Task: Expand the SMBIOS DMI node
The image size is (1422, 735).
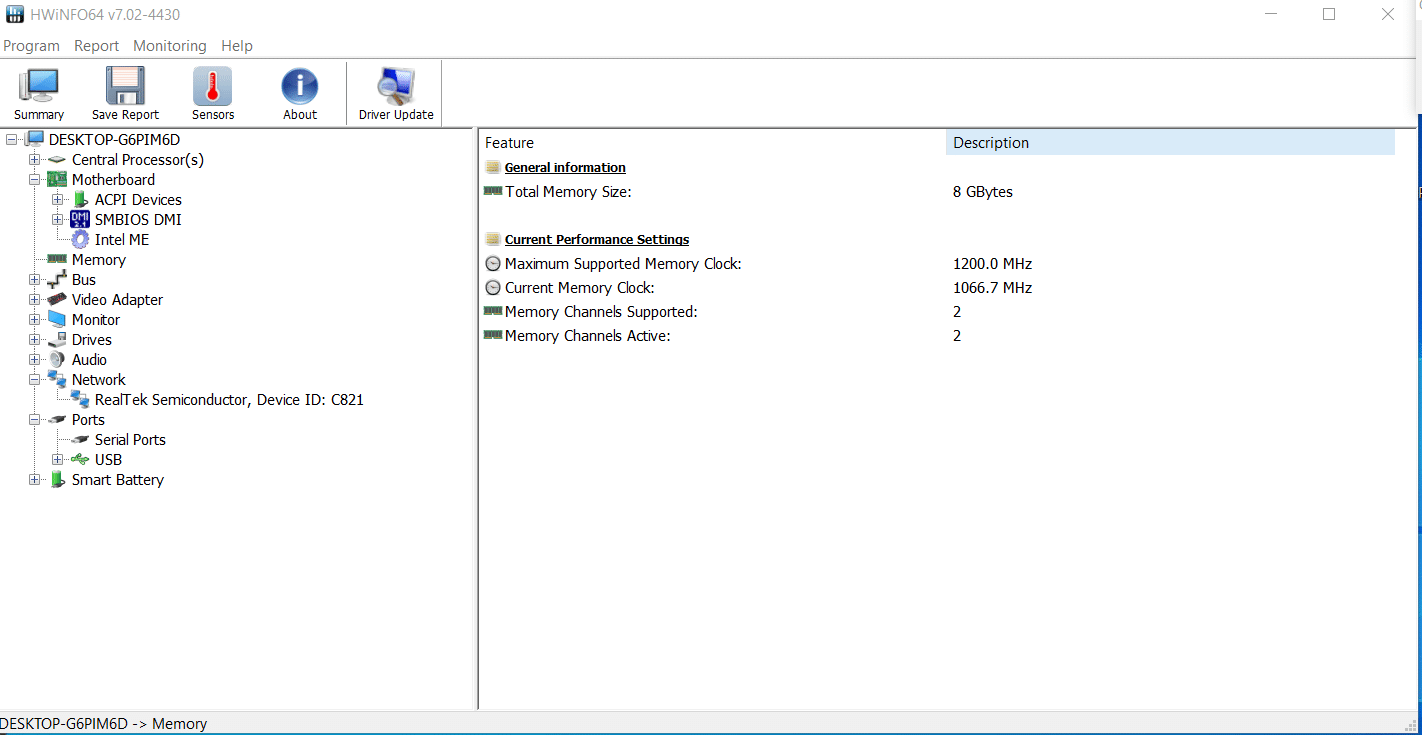Action: coord(57,219)
